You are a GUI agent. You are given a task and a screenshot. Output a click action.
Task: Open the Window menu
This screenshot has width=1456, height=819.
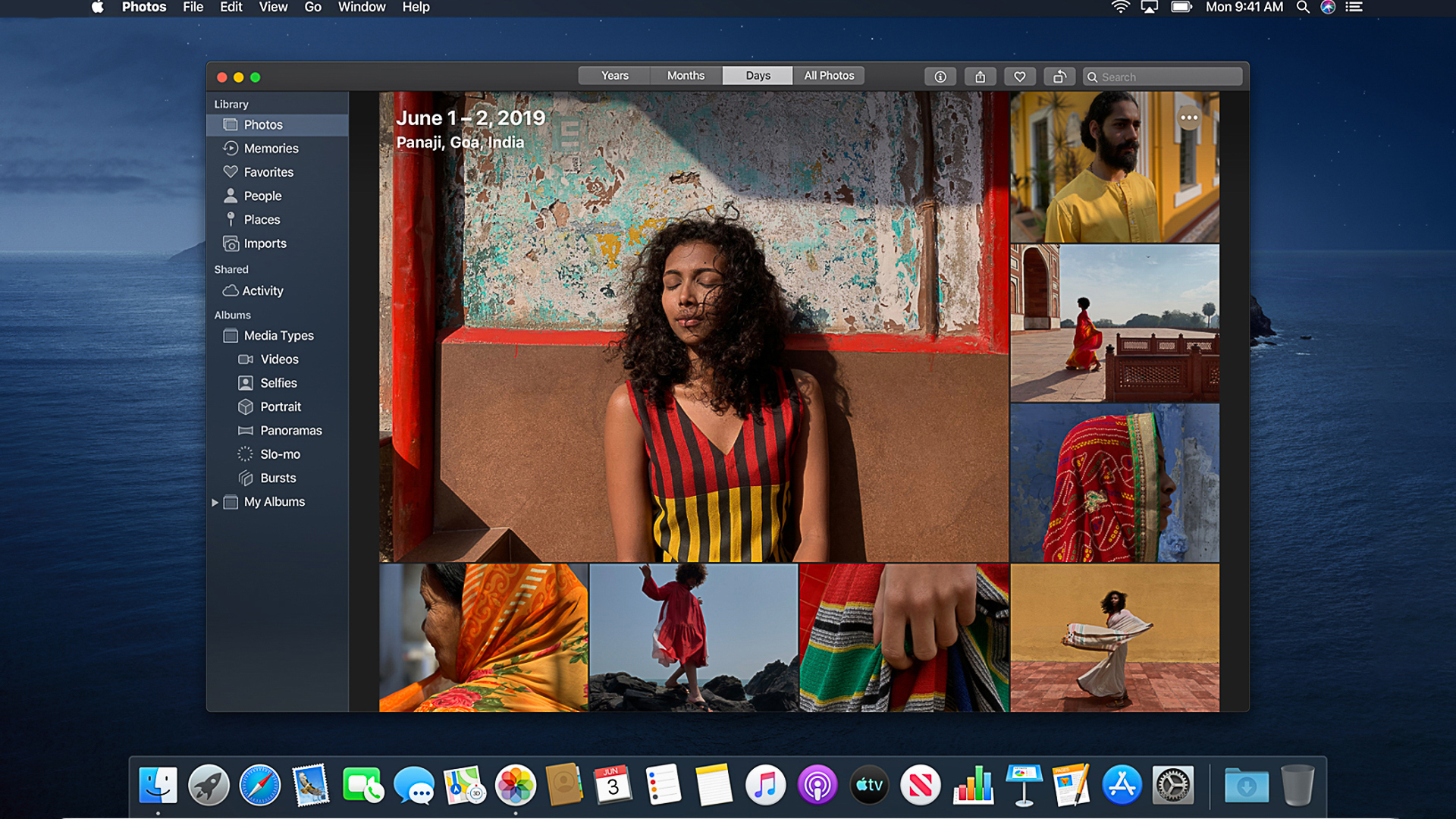[362, 7]
